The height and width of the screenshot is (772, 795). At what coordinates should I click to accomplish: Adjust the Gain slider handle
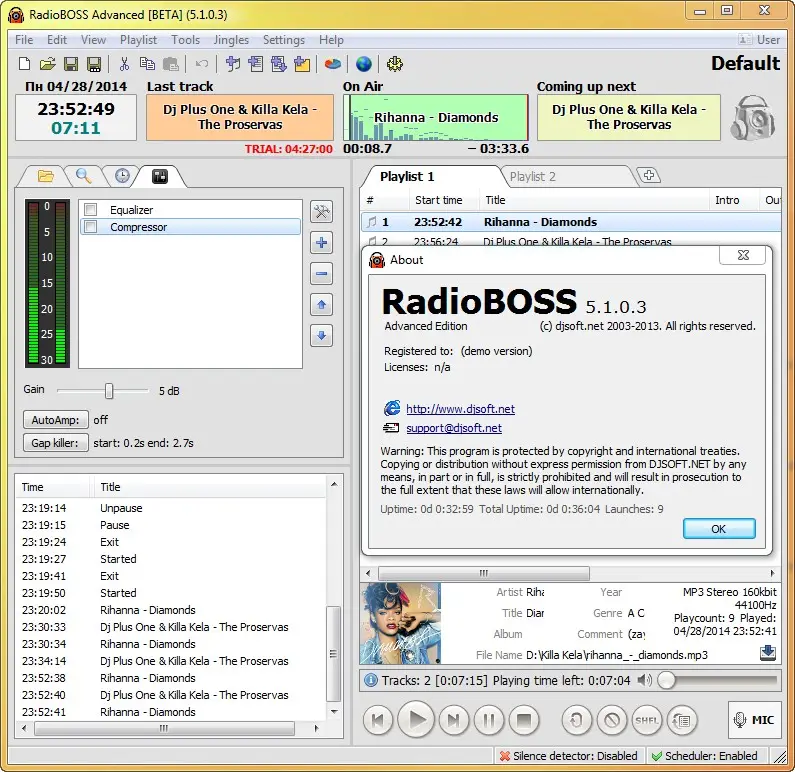(x=109, y=391)
